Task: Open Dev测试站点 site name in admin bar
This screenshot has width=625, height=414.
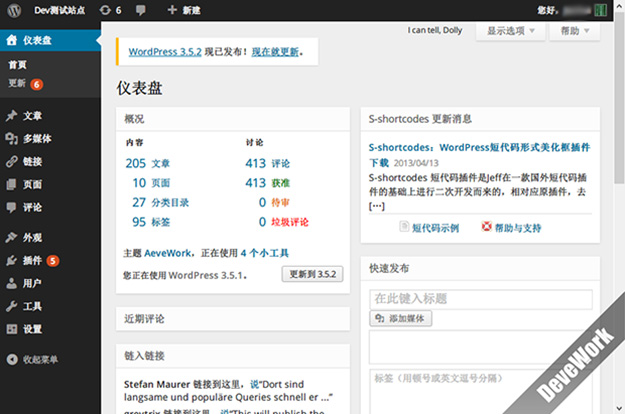Action: 59,10
